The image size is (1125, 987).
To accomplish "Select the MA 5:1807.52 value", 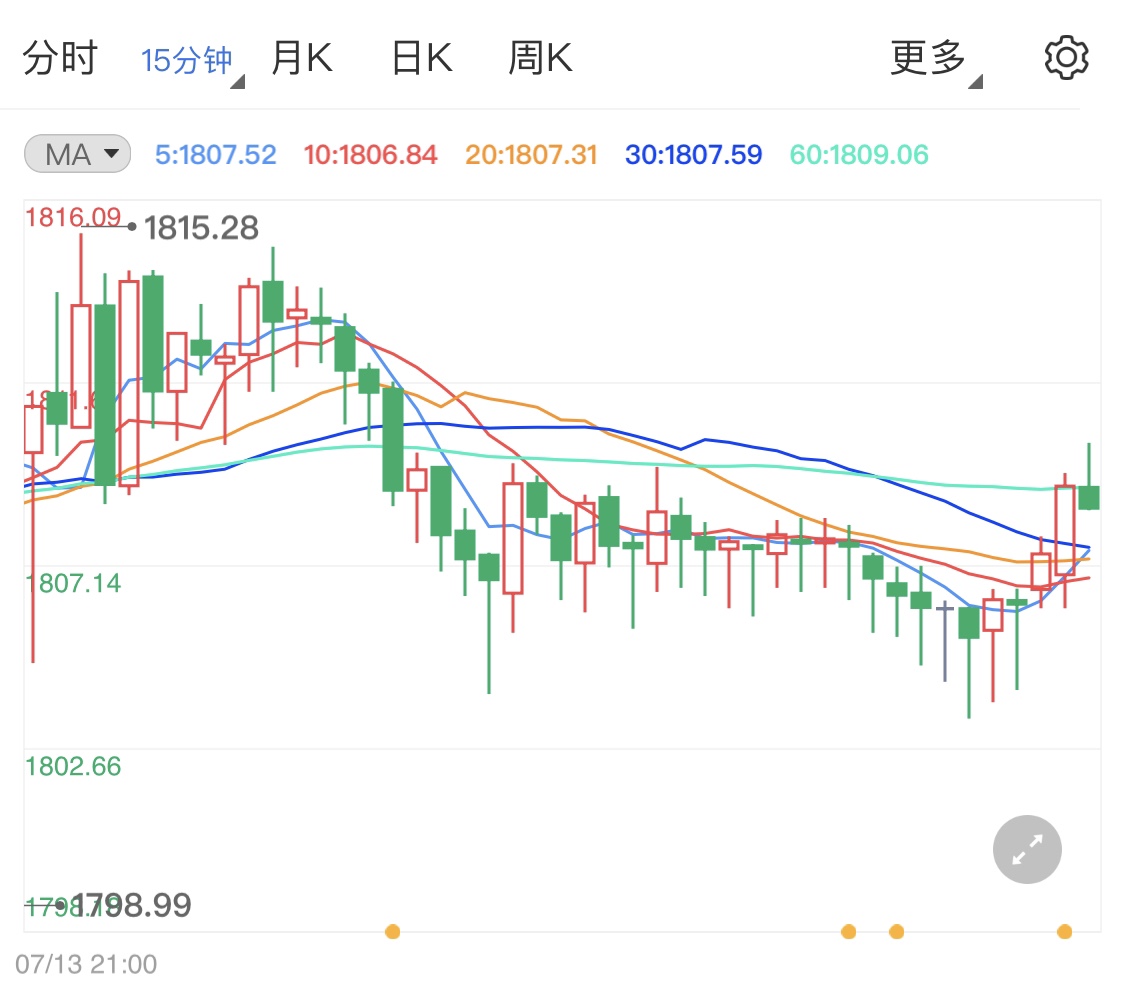I will click(x=215, y=154).
